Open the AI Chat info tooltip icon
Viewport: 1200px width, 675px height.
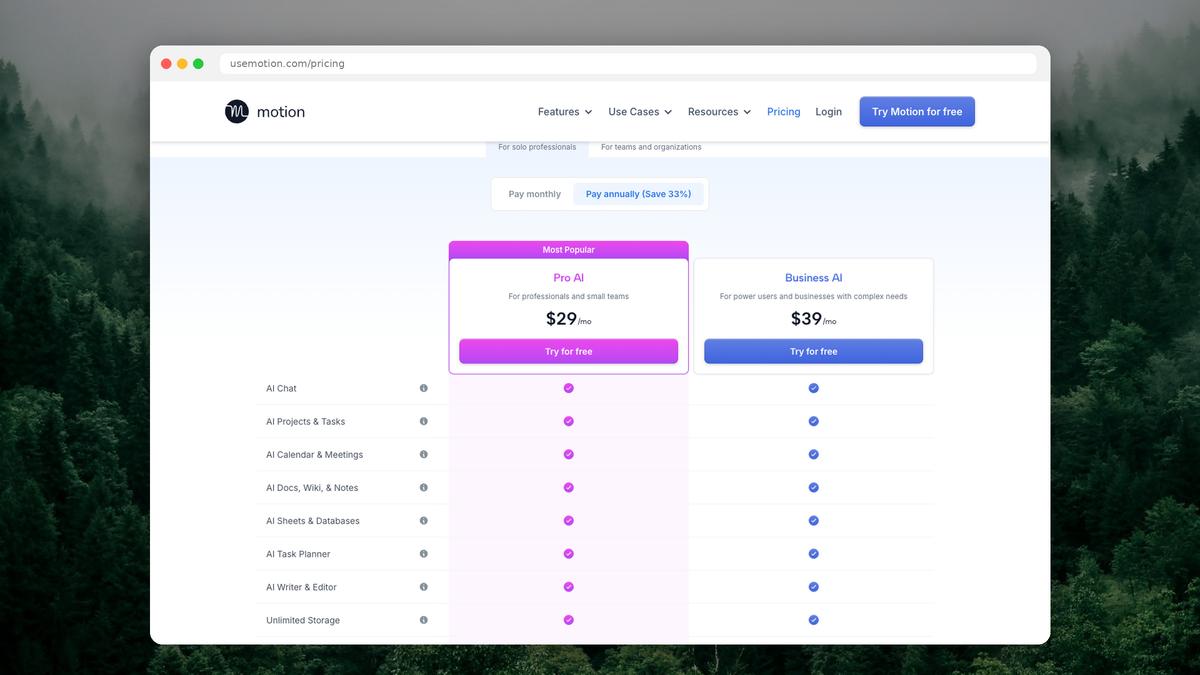(x=423, y=388)
